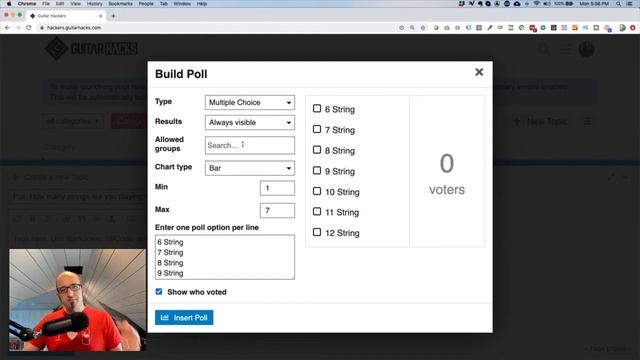
Task: Check the 12 String option
Action: 317,232
